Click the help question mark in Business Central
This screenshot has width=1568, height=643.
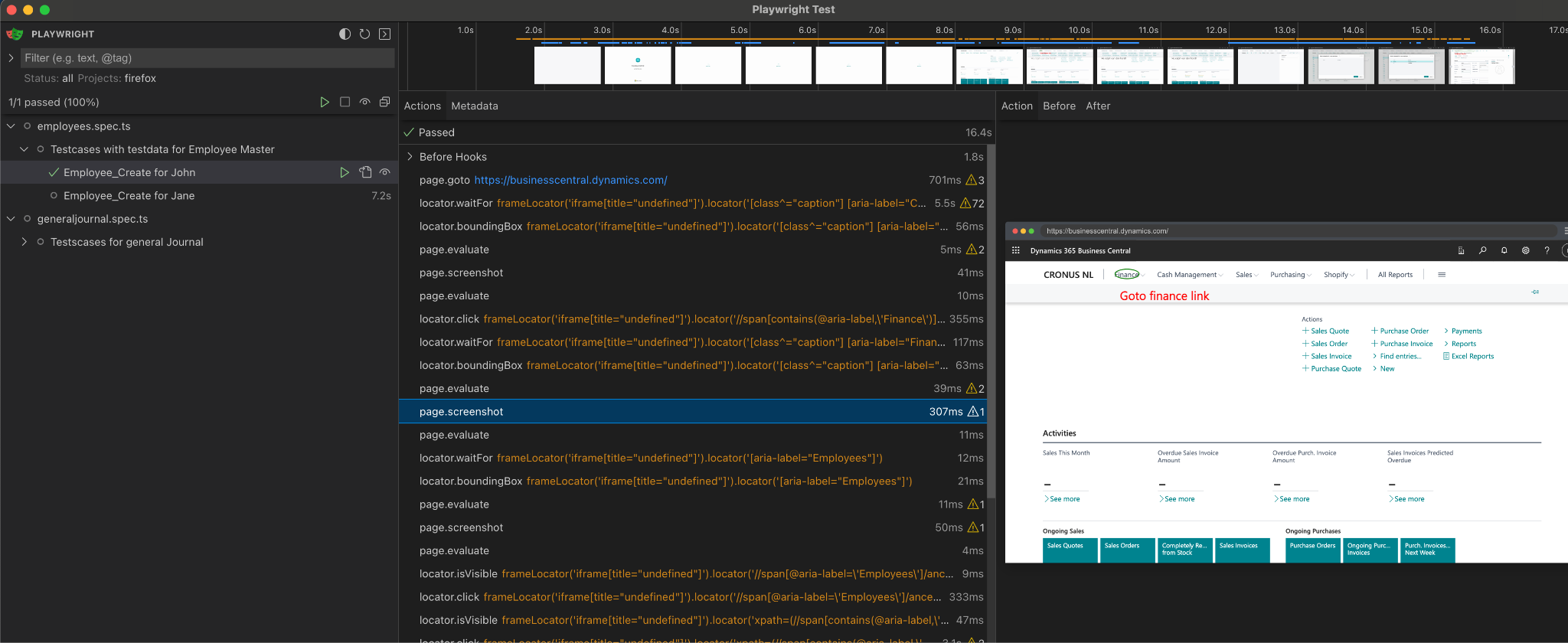pyautogui.click(x=1547, y=250)
